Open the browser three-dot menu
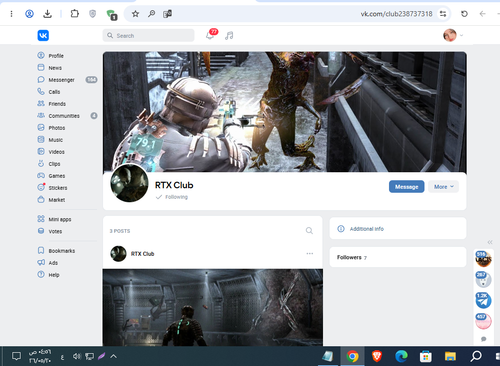This screenshot has width=500, height=366. [11, 14]
